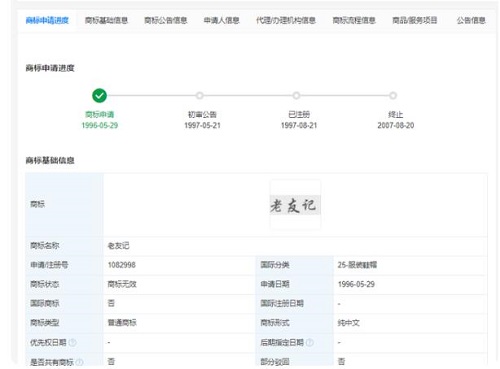Image resolution: width=500 pixels, height=369 pixels.
Task: Click the registration number 1082998
Action: pos(122,265)
